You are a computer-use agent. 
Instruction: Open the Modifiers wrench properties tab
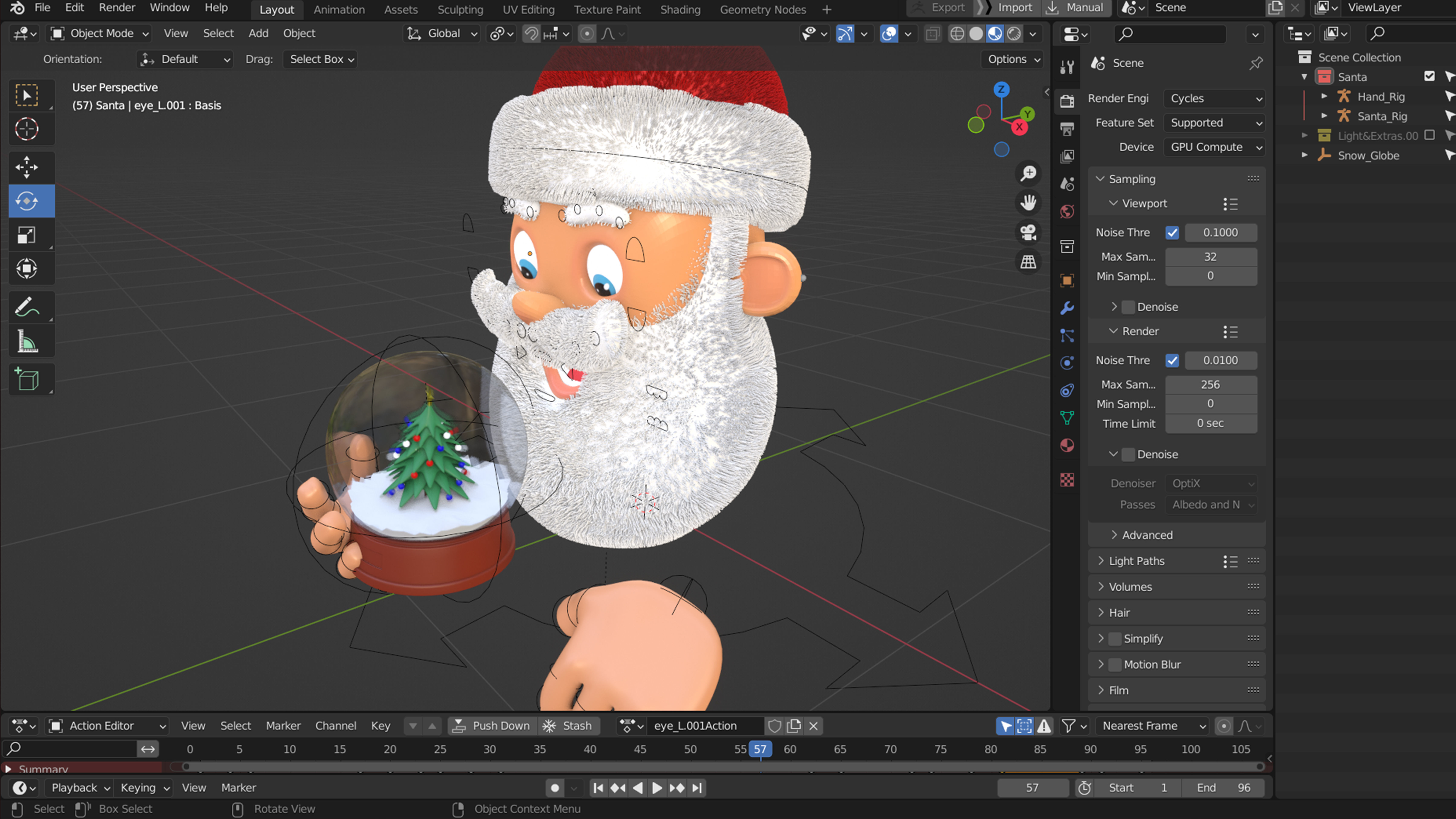(x=1067, y=308)
